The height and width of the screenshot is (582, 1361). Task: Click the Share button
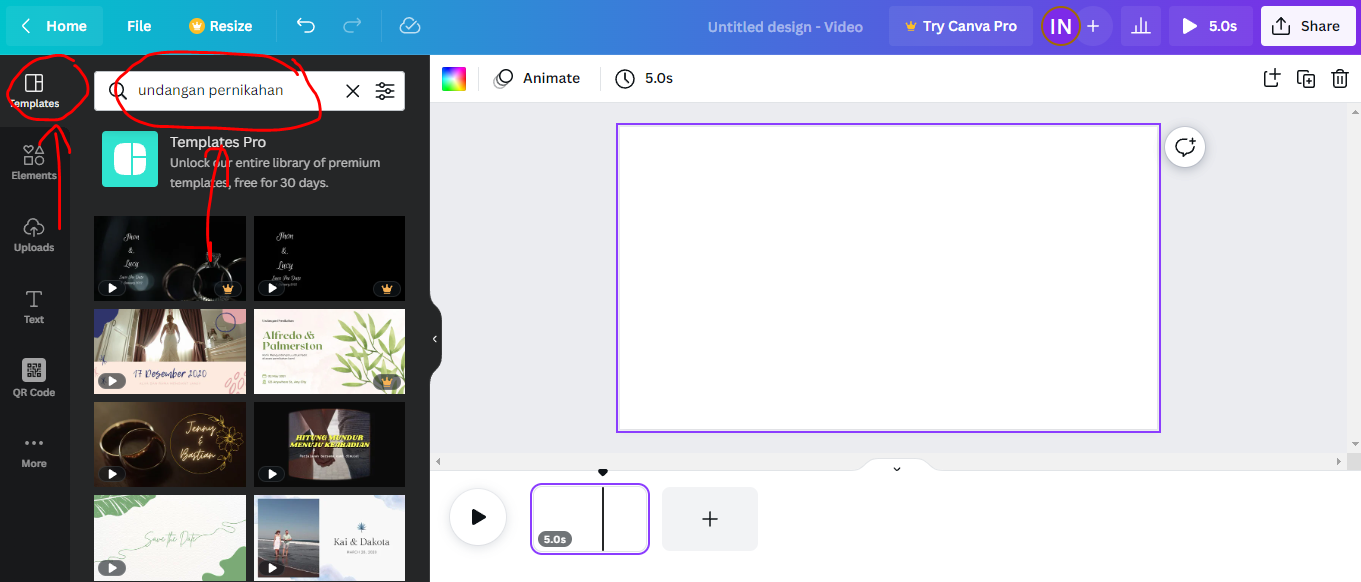[x=1308, y=26]
